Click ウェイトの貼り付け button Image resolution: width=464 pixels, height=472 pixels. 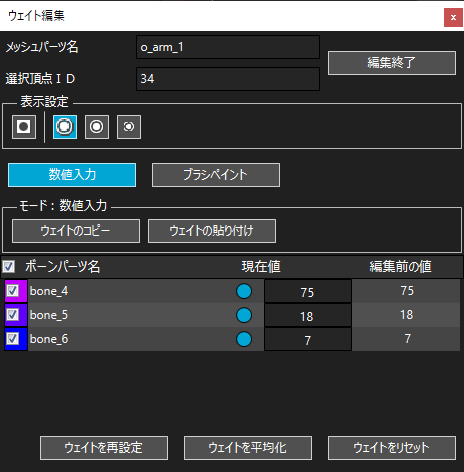click(x=212, y=231)
